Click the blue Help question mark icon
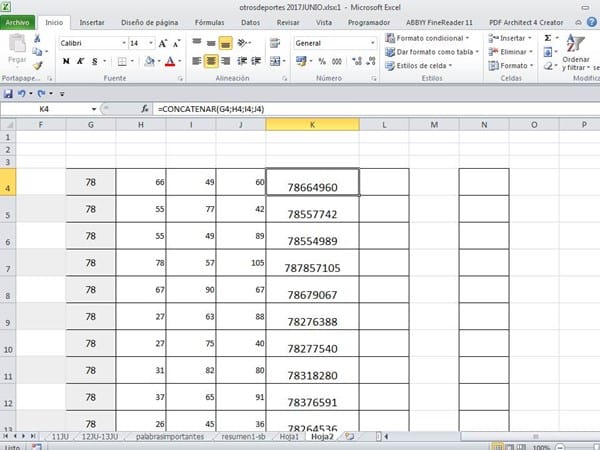The image size is (600, 450). (592, 22)
